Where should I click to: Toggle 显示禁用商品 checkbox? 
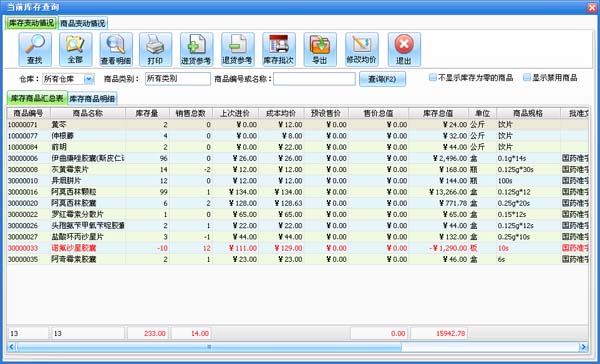[527, 78]
